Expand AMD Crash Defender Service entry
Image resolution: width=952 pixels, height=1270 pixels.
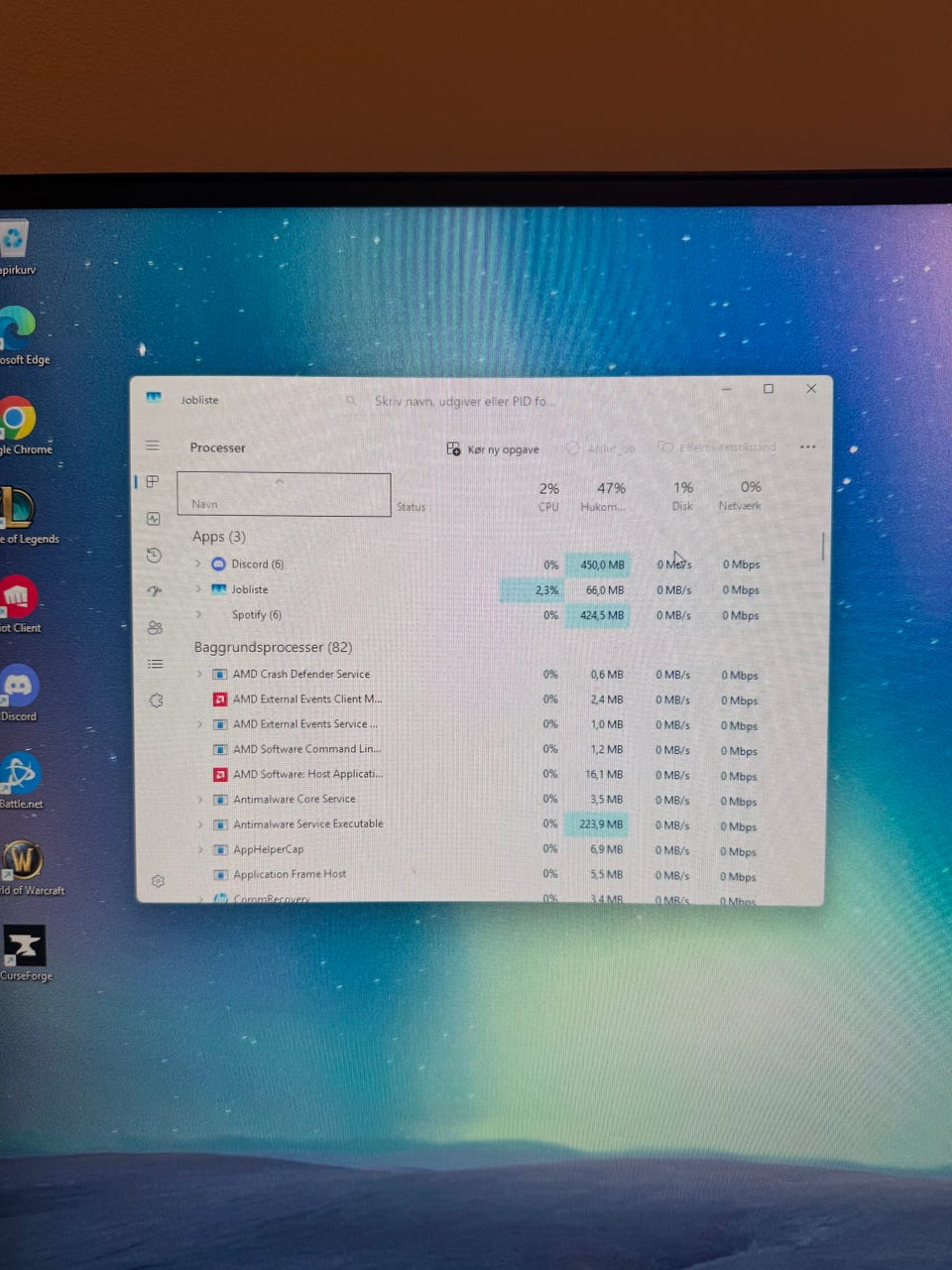tap(199, 674)
